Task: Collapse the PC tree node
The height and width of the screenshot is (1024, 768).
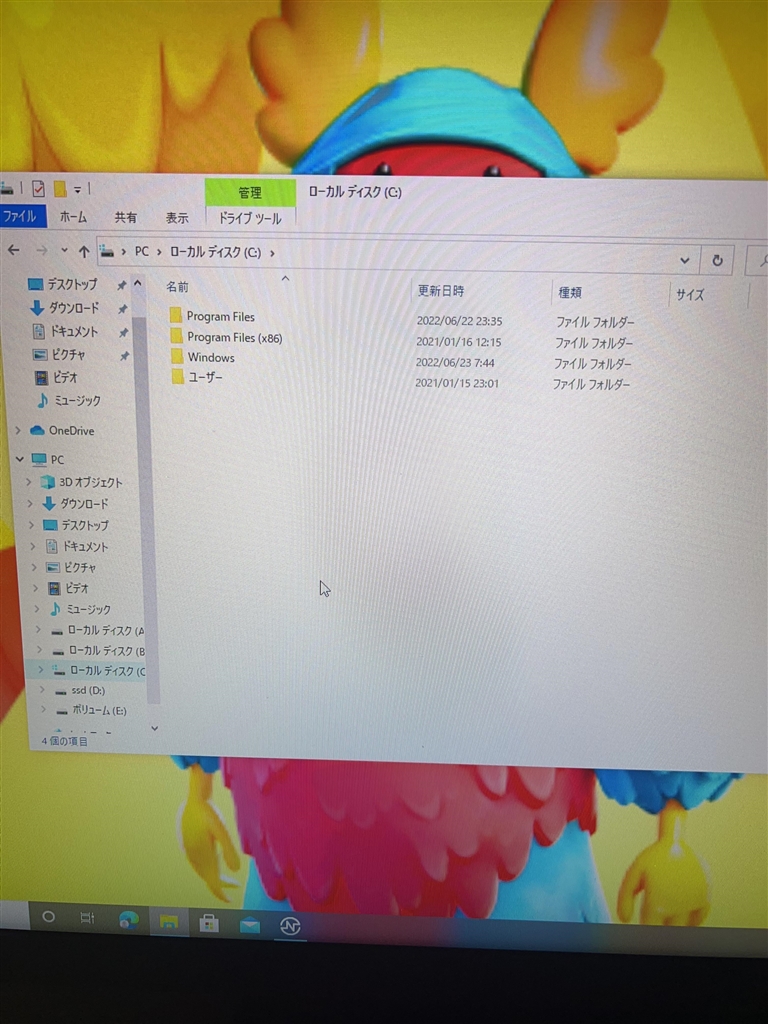Action: 20,459
